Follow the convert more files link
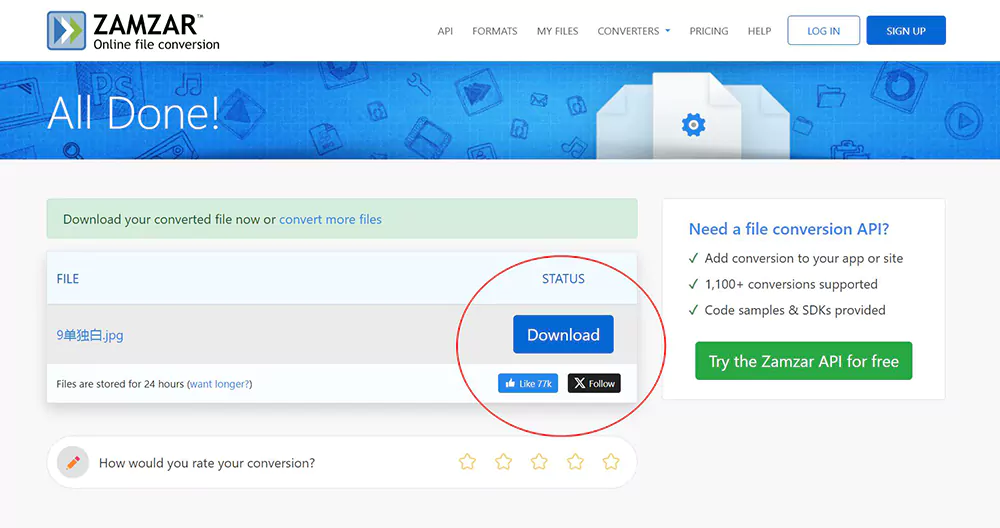This screenshot has height=528, width=1000. (330, 219)
